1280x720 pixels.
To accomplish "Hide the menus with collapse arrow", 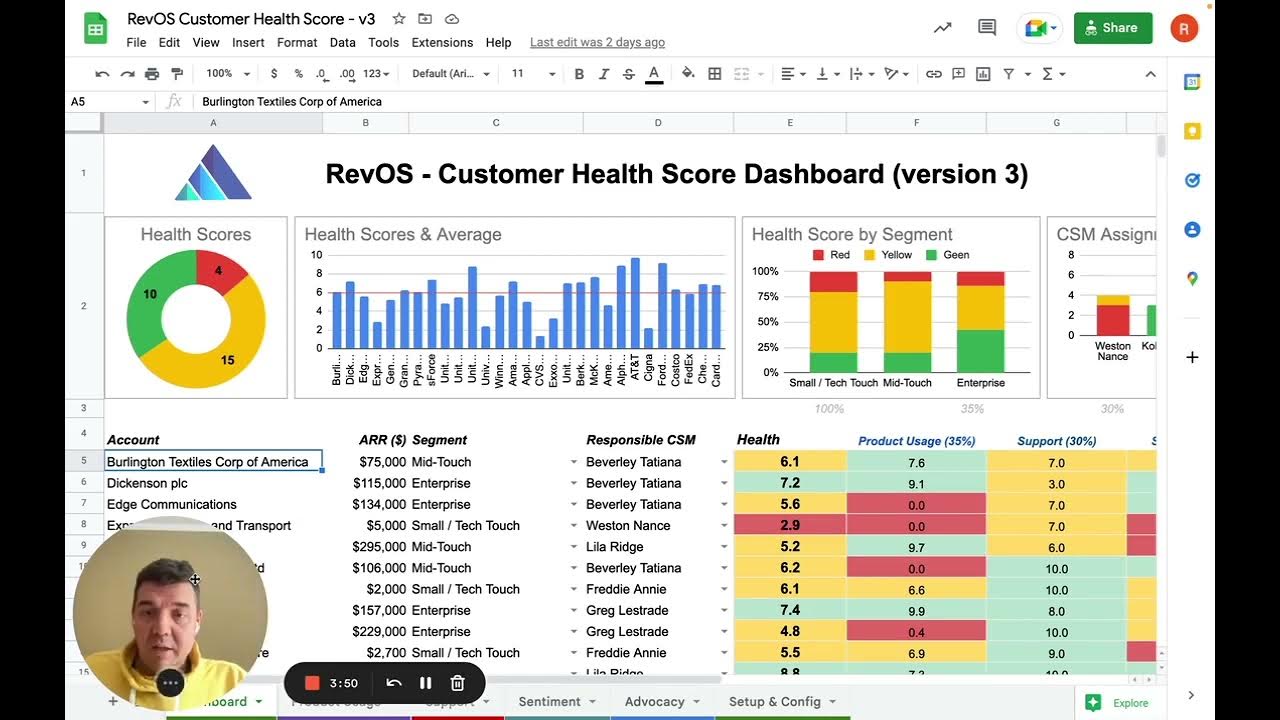I will tap(1150, 74).
